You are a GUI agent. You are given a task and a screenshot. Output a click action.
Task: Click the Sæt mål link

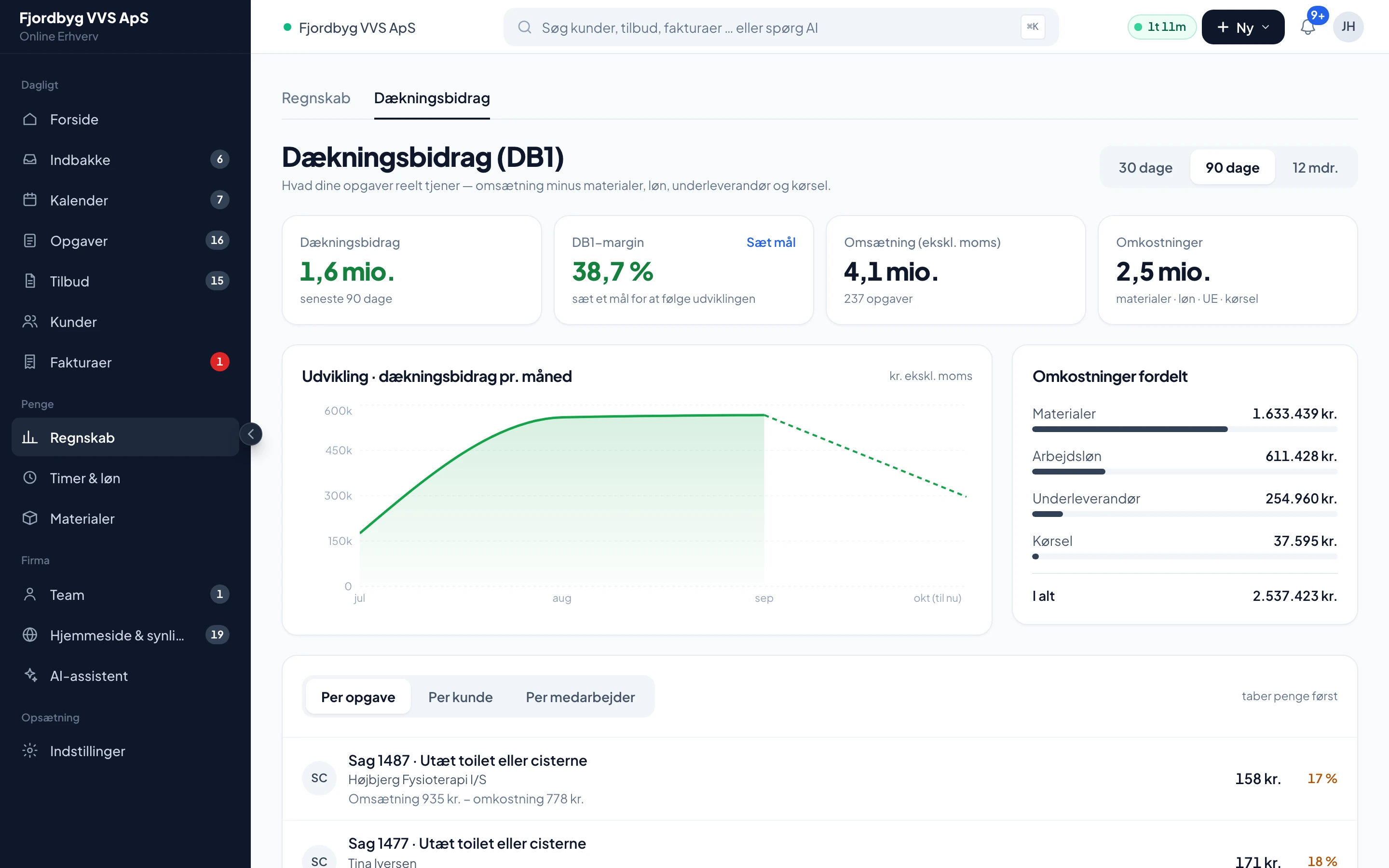pos(771,242)
